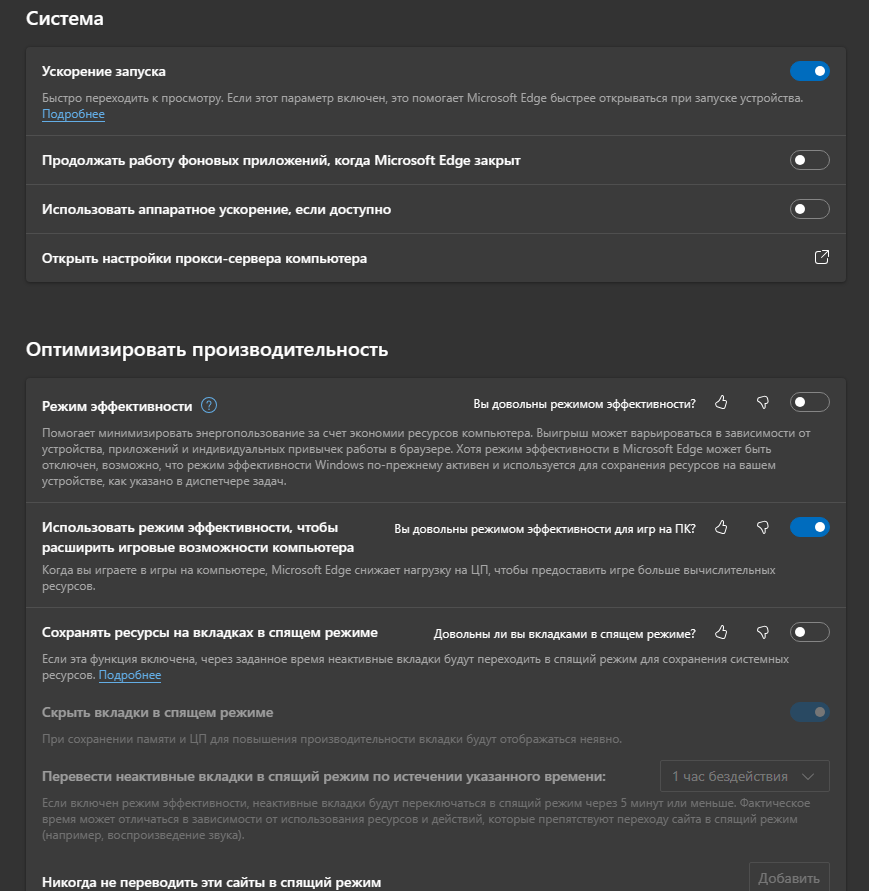The width and height of the screenshot is (869, 891).
Task: Disable the Ускорение запуска toggle
Action: tap(809, 71)
